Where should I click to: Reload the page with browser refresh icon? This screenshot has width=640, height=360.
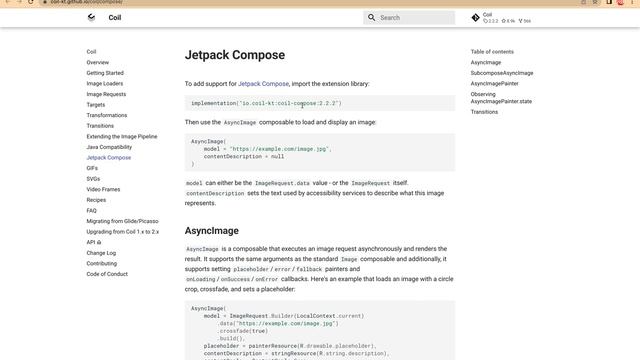pyautogui.click(x=31, y=2)
